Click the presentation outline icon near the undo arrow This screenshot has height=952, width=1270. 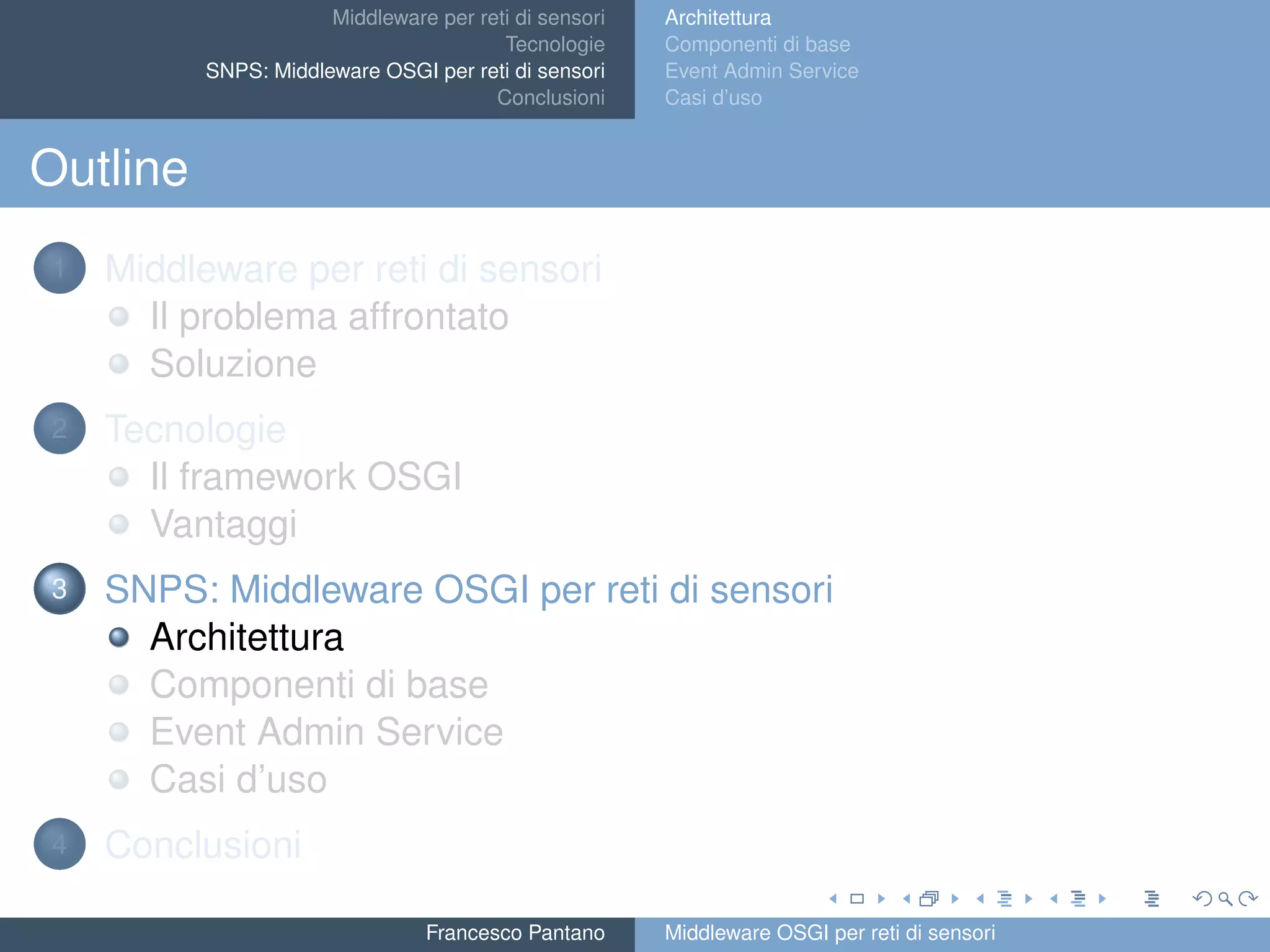(1152, 898)
